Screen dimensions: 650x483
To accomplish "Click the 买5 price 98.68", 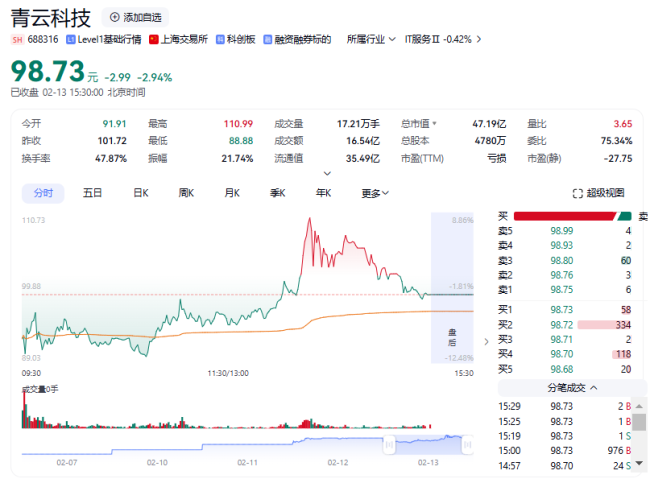I will point(562,369).
